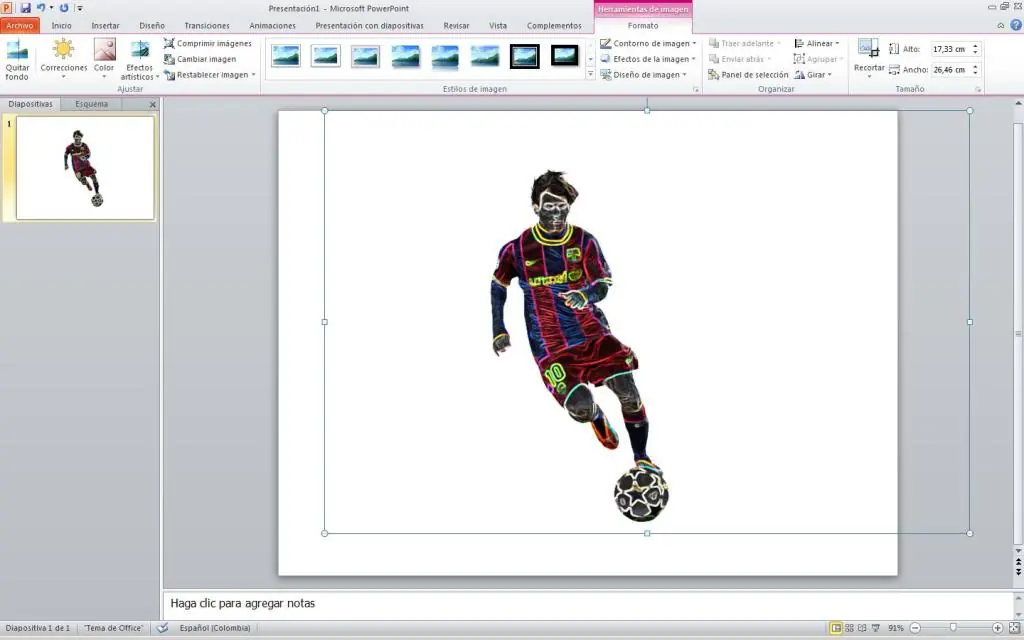Open the PowerPoint help icon
Screen dimensions: 1024x640
[x=1016, y=25]
